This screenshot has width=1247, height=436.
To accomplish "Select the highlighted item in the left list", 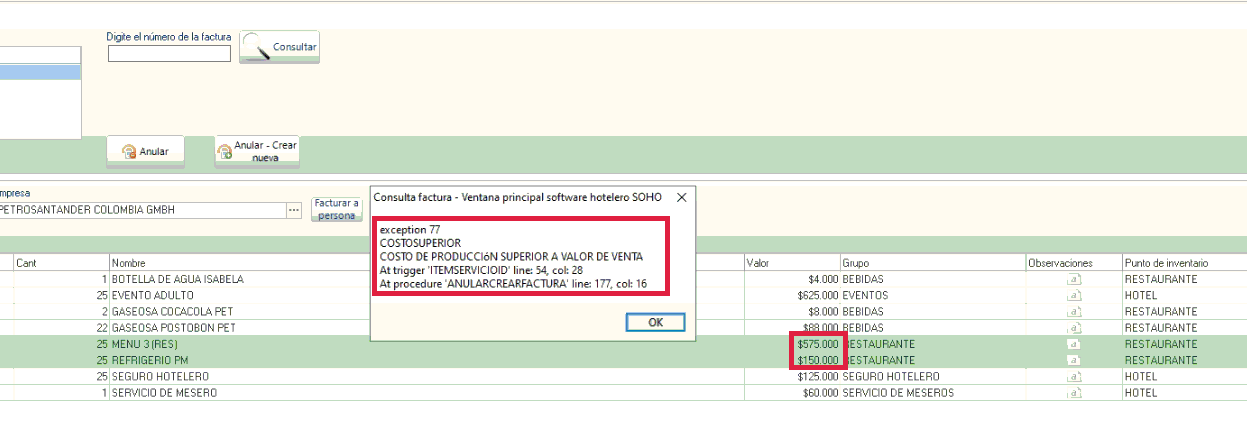I will [40, 73].
